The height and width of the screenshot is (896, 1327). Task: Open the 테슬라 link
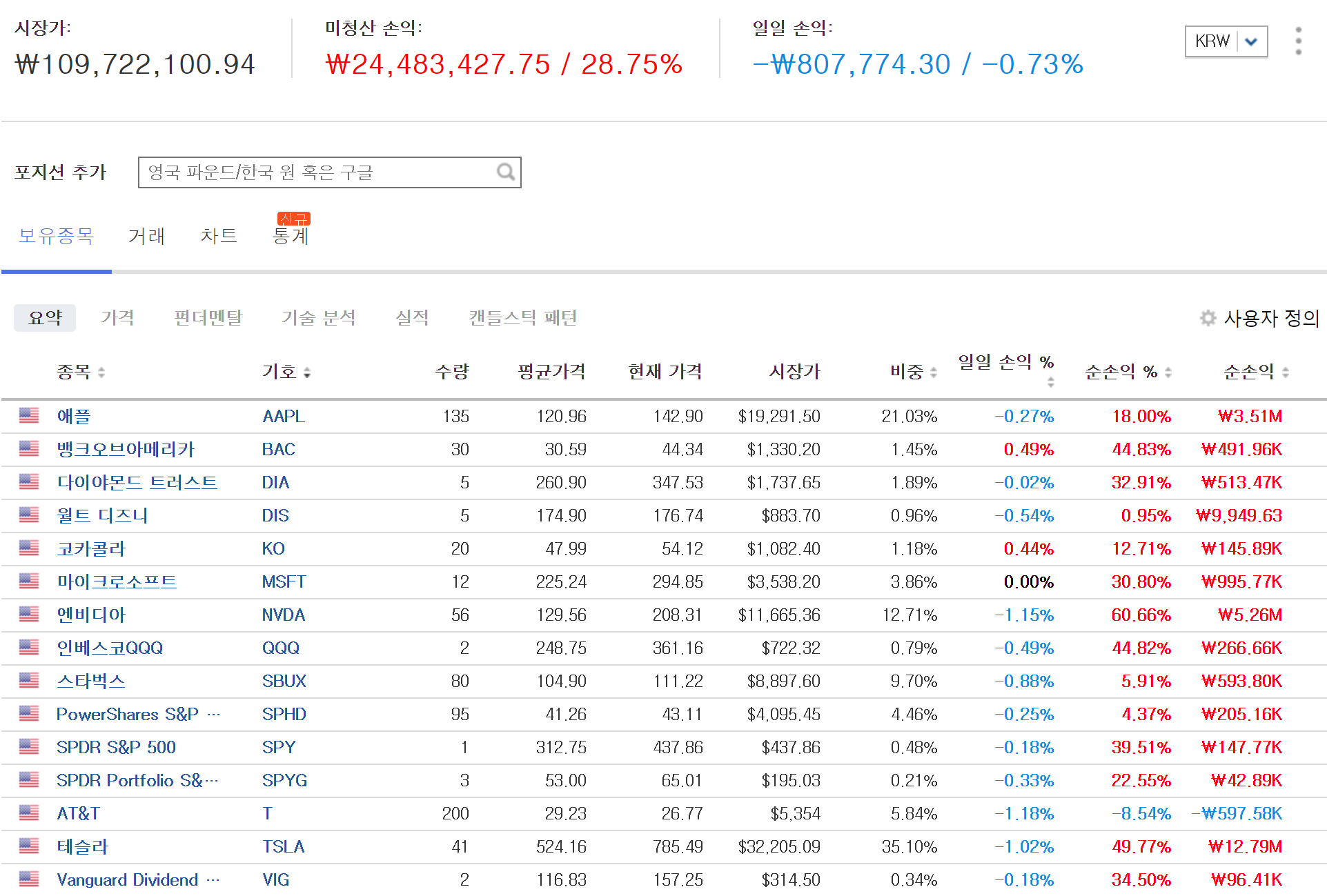pos(82,847)
